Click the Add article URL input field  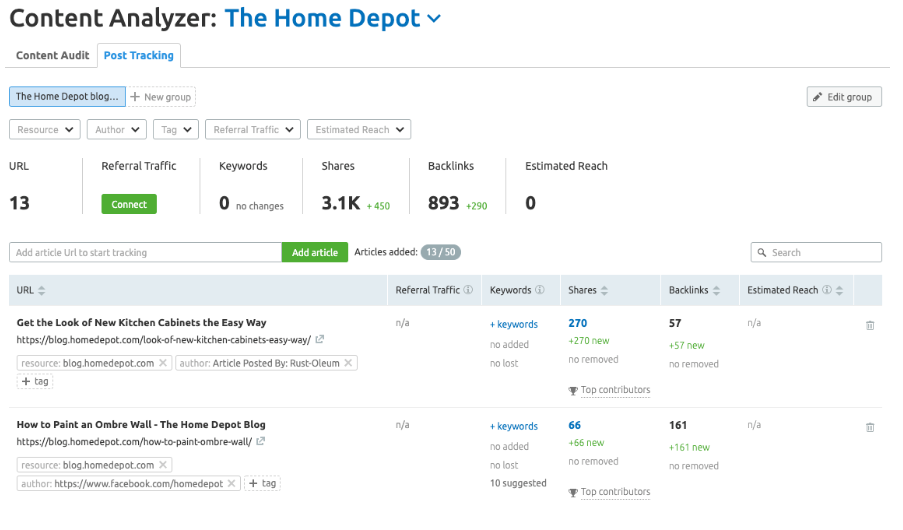tap(145, 253)
